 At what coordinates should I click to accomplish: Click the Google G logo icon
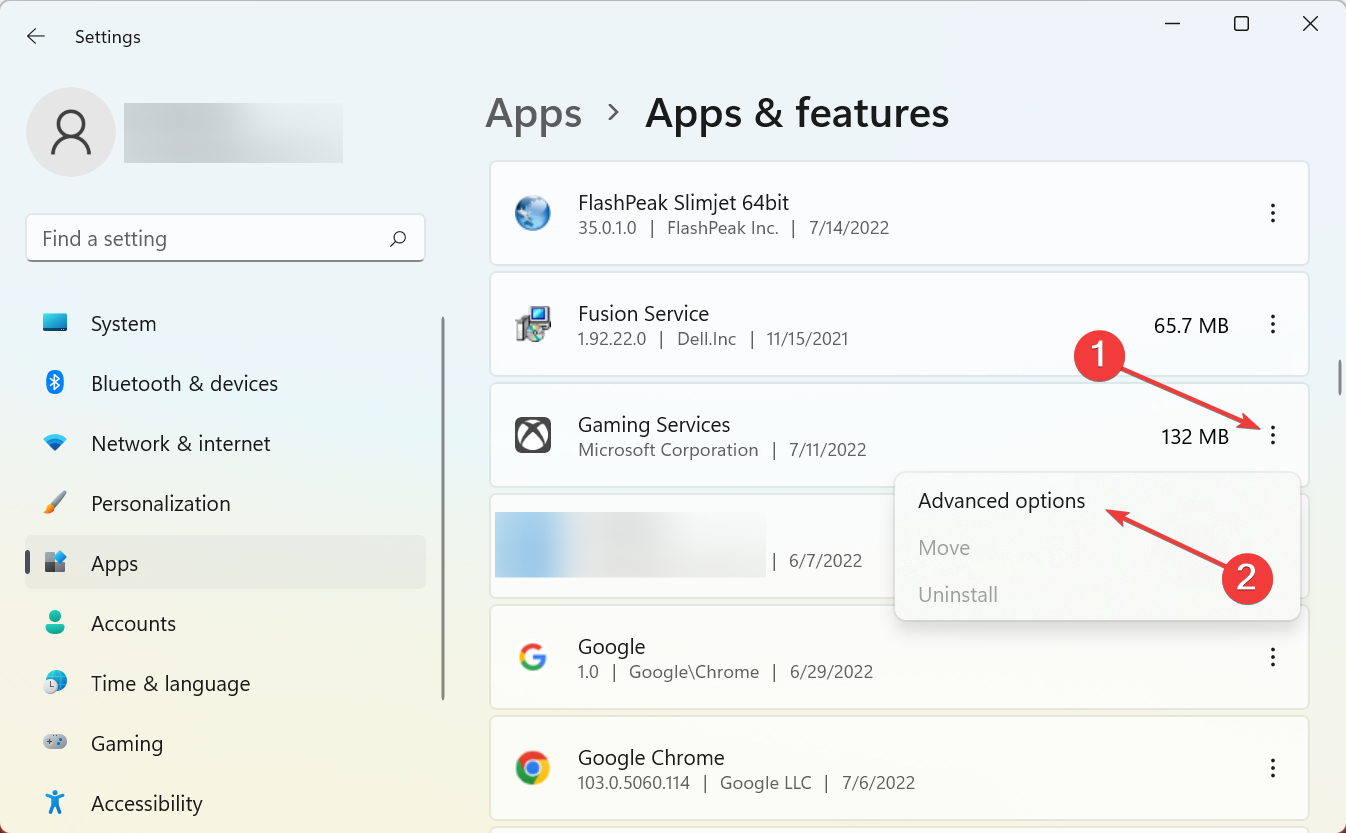point(532,657)
